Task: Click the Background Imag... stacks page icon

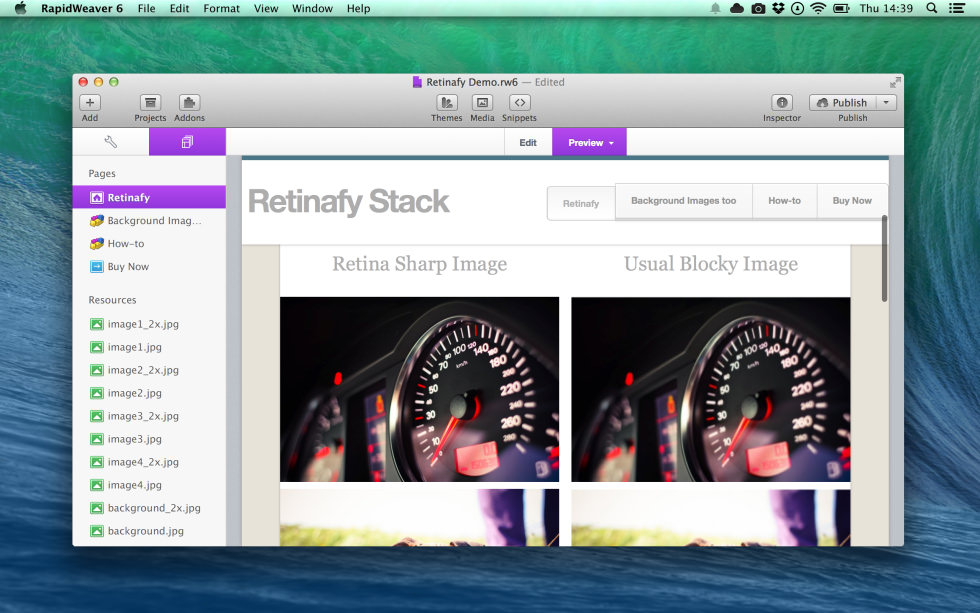Action: tap(97, 221)
